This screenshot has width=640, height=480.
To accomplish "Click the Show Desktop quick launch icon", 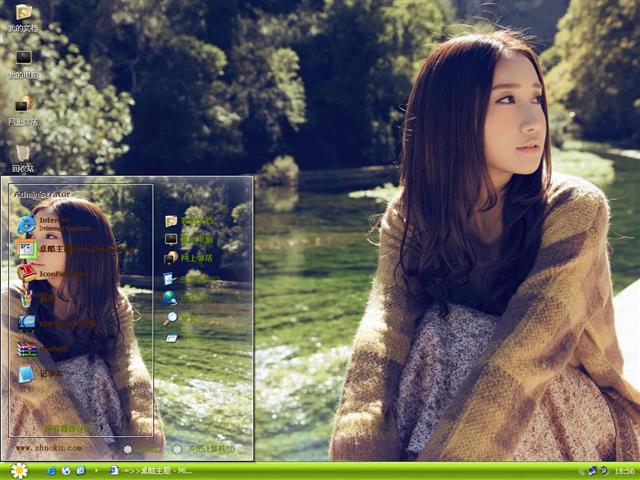I will (81, 471).
